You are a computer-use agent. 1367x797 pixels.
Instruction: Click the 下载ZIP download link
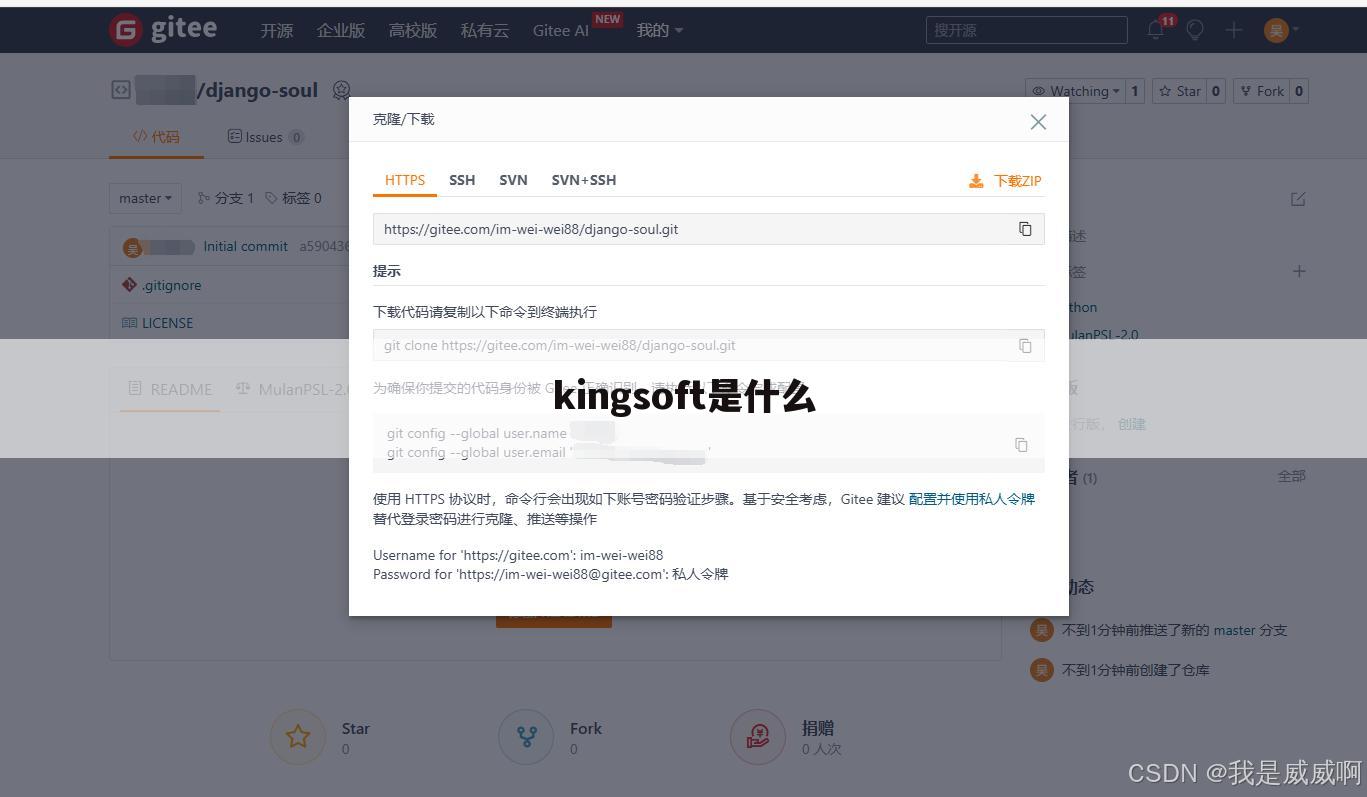1005,181
